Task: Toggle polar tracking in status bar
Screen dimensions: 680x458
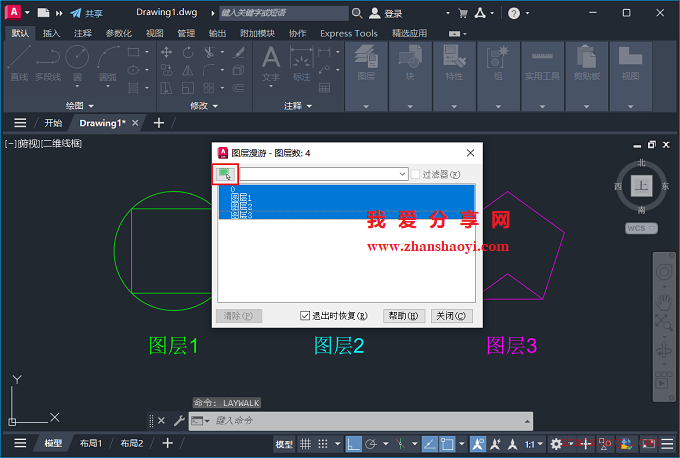Action: tap(371, 444)
